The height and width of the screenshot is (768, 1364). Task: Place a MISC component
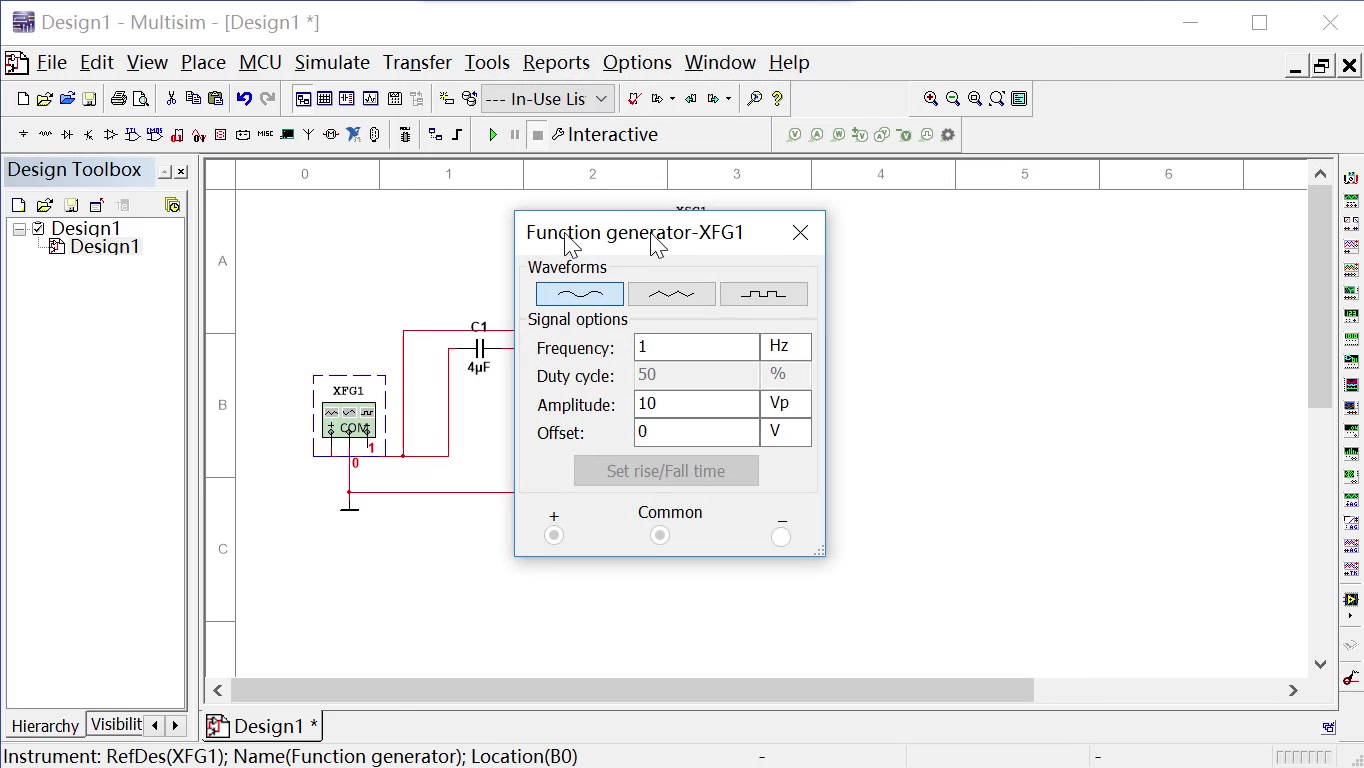265,135
